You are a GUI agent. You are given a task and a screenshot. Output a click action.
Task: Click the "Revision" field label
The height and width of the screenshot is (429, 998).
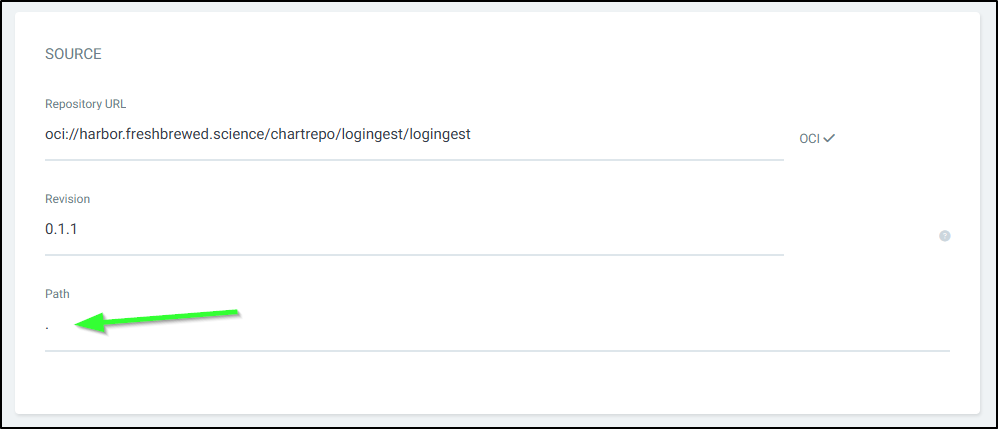(67, 199)
